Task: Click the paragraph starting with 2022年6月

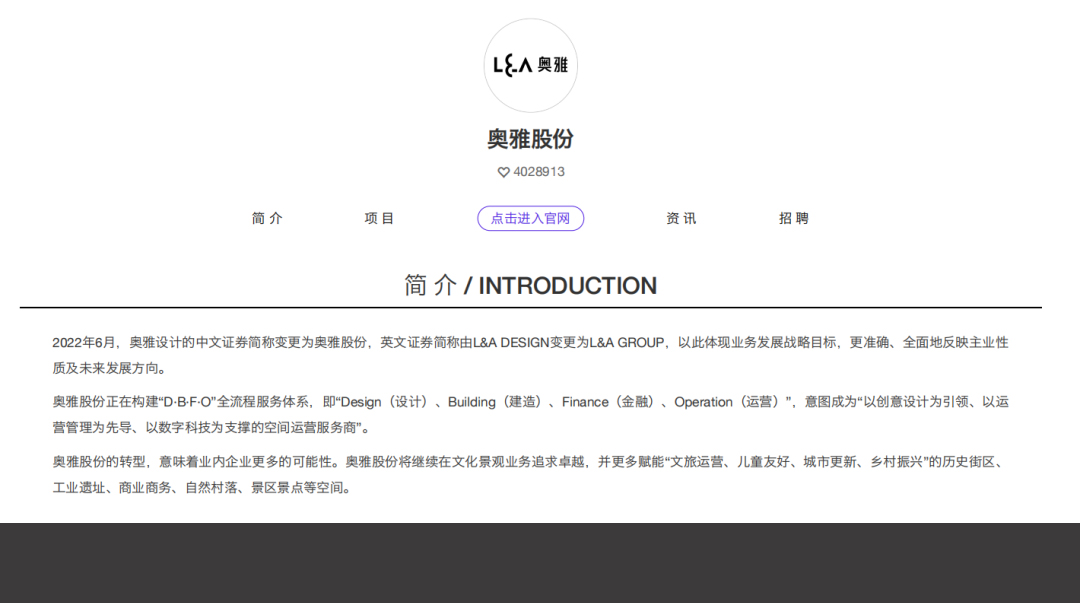Action: 530,355
